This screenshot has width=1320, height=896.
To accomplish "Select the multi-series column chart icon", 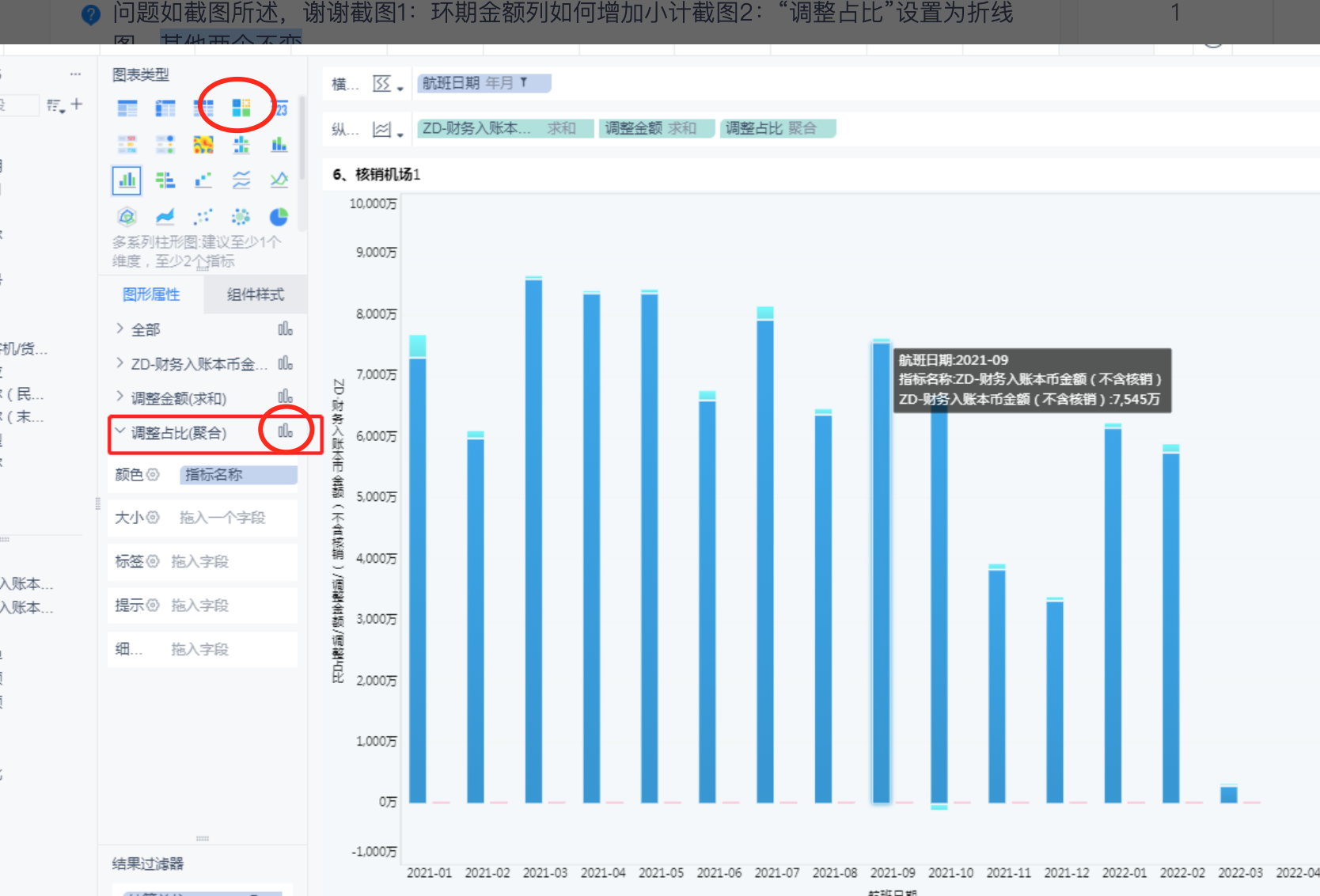I will [x=127, y=180].
